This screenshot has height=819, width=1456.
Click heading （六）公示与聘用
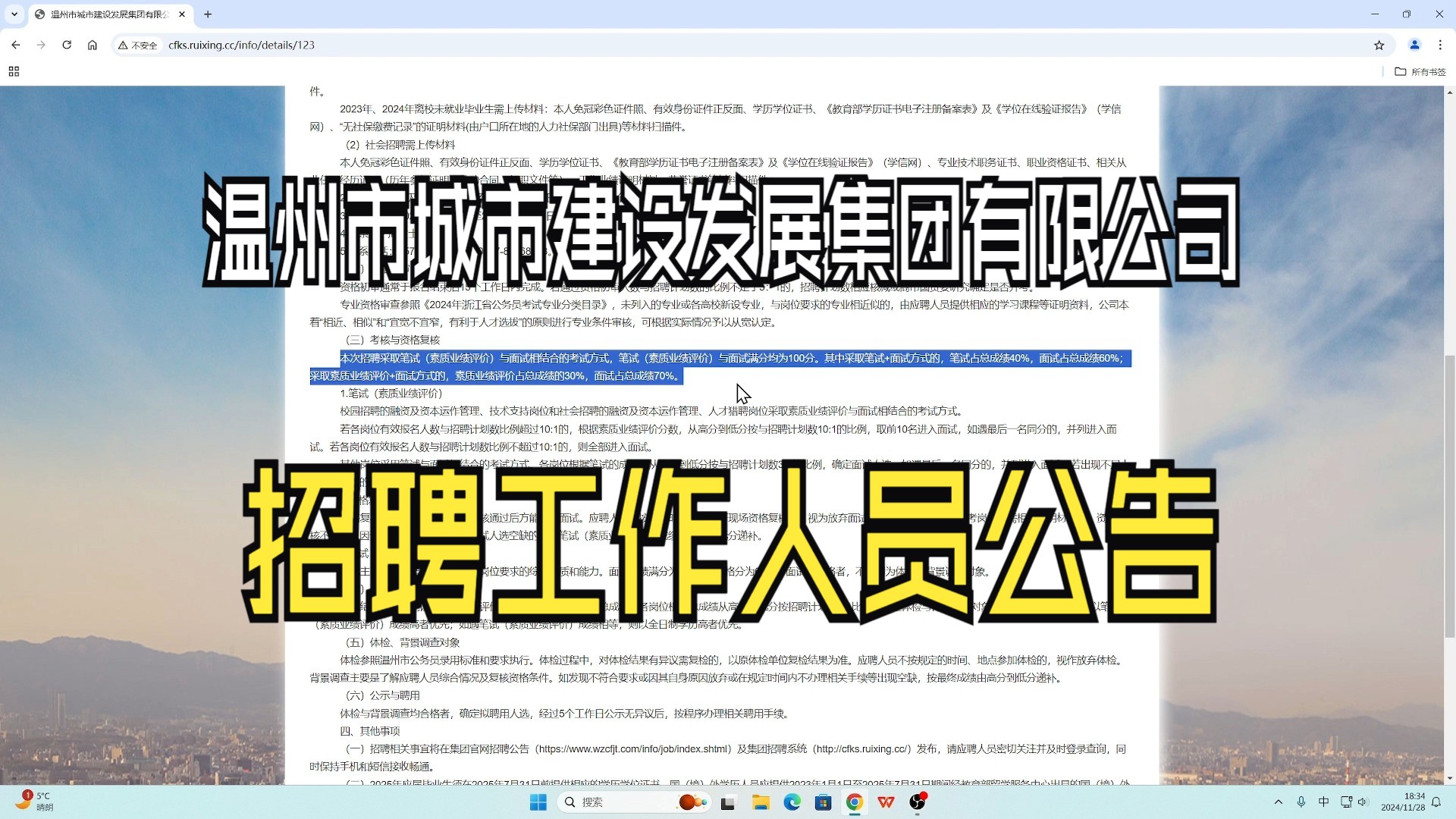click(383, 695)
